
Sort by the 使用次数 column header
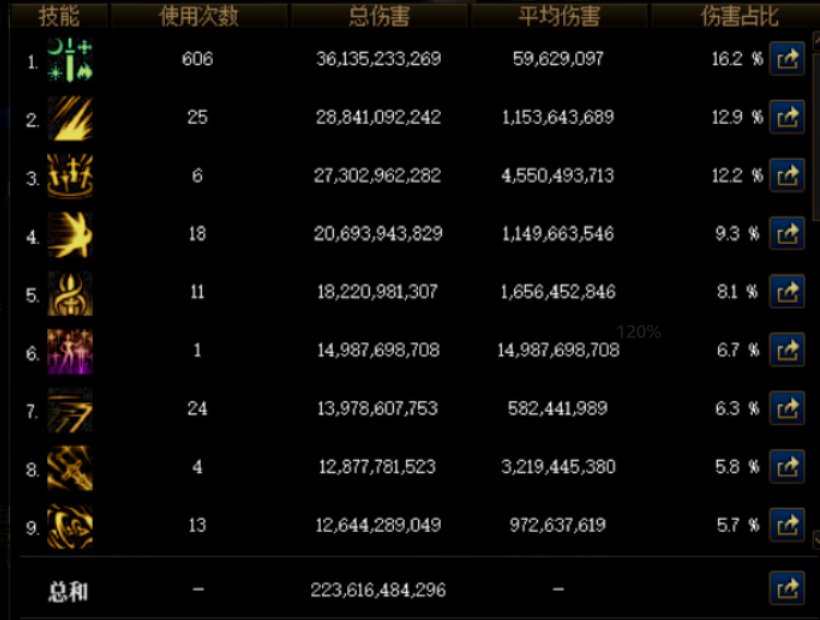pos(199,16)
